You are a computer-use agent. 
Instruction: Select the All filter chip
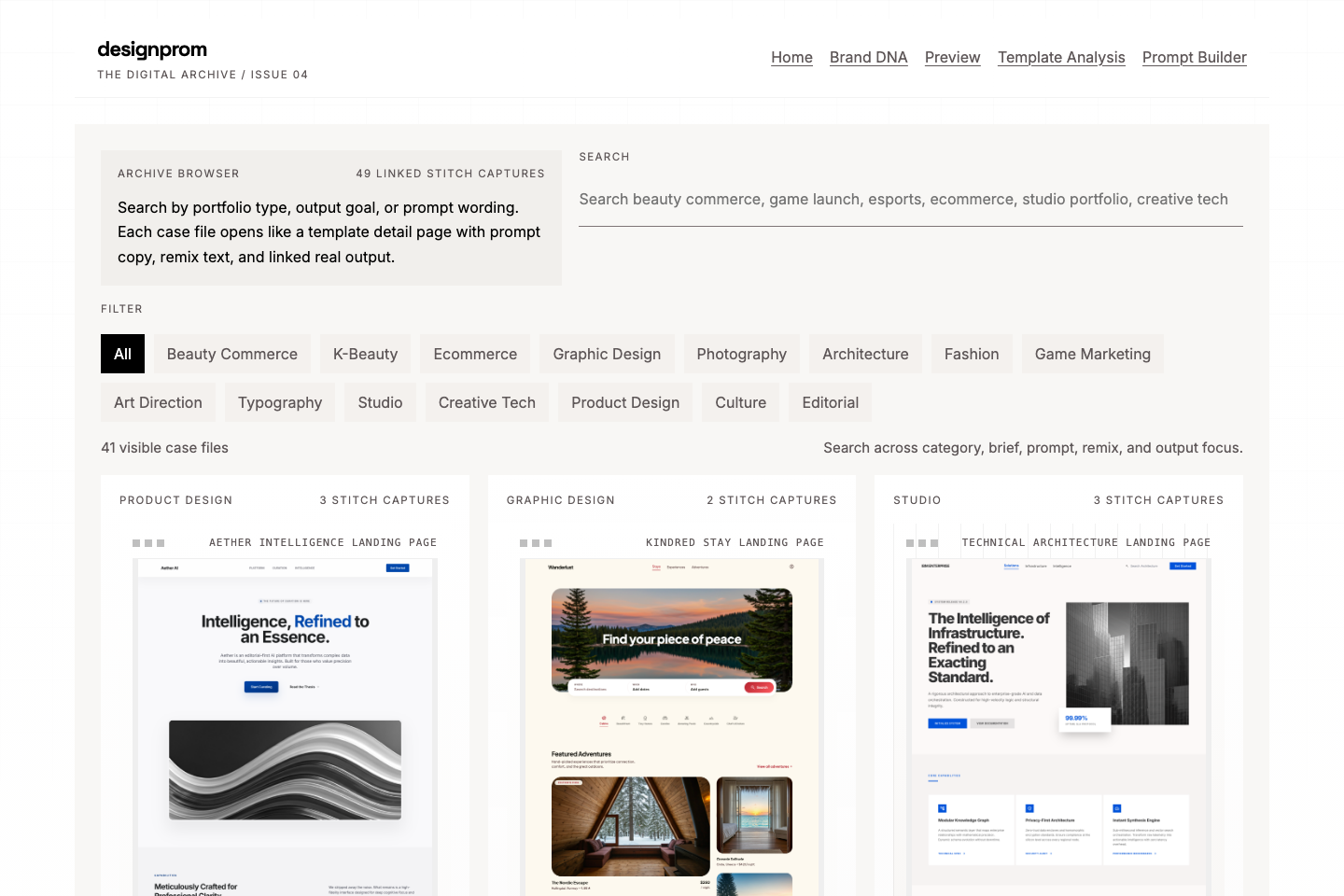pyautogui.click(x=122, y=354)
